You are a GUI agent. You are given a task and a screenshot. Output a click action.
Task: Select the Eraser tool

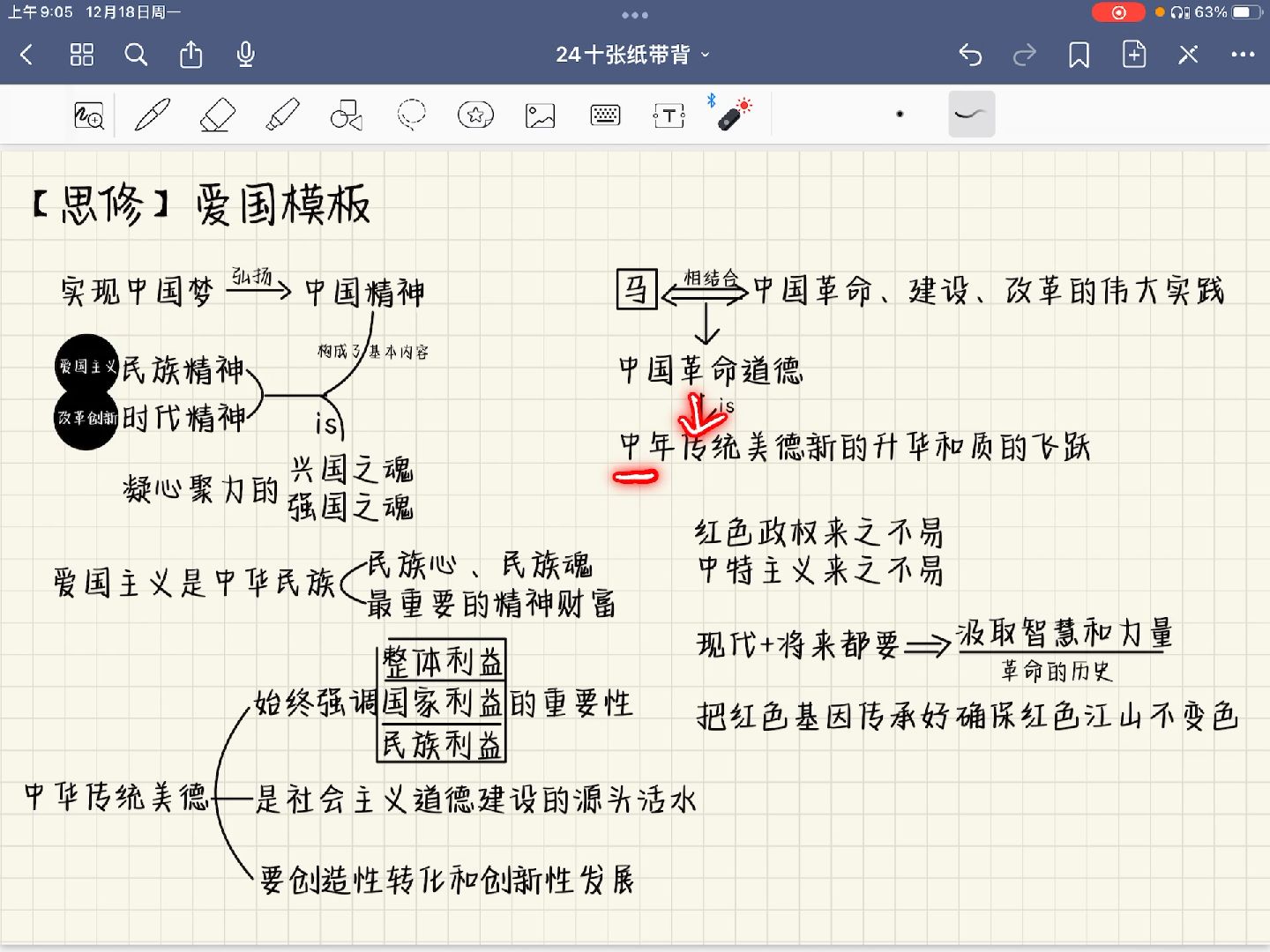click(217, 115)
